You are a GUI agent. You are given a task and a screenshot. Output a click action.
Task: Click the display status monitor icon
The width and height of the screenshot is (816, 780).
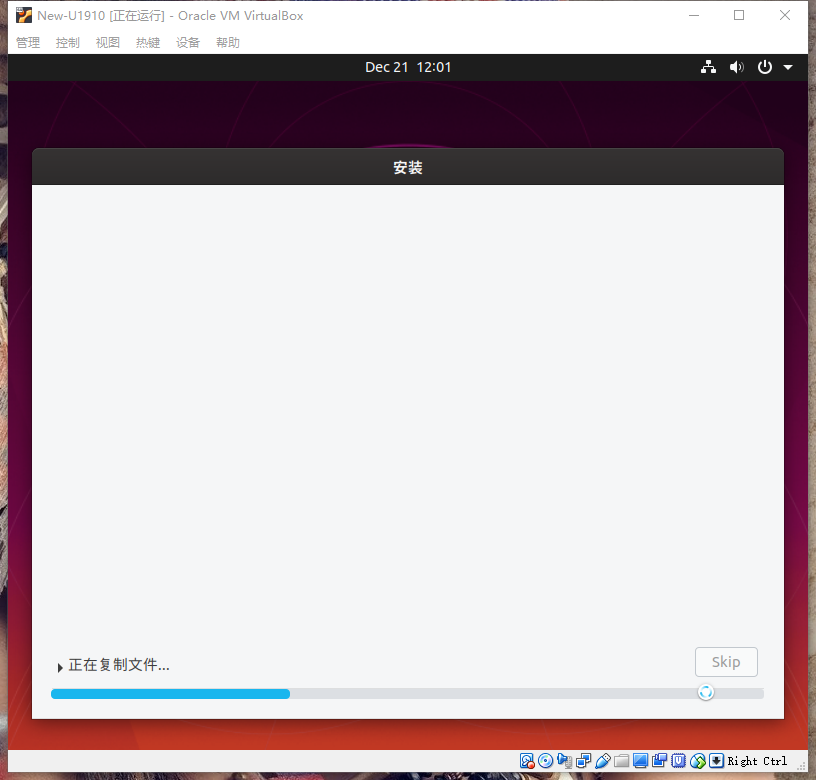click(x=641, y=761)
